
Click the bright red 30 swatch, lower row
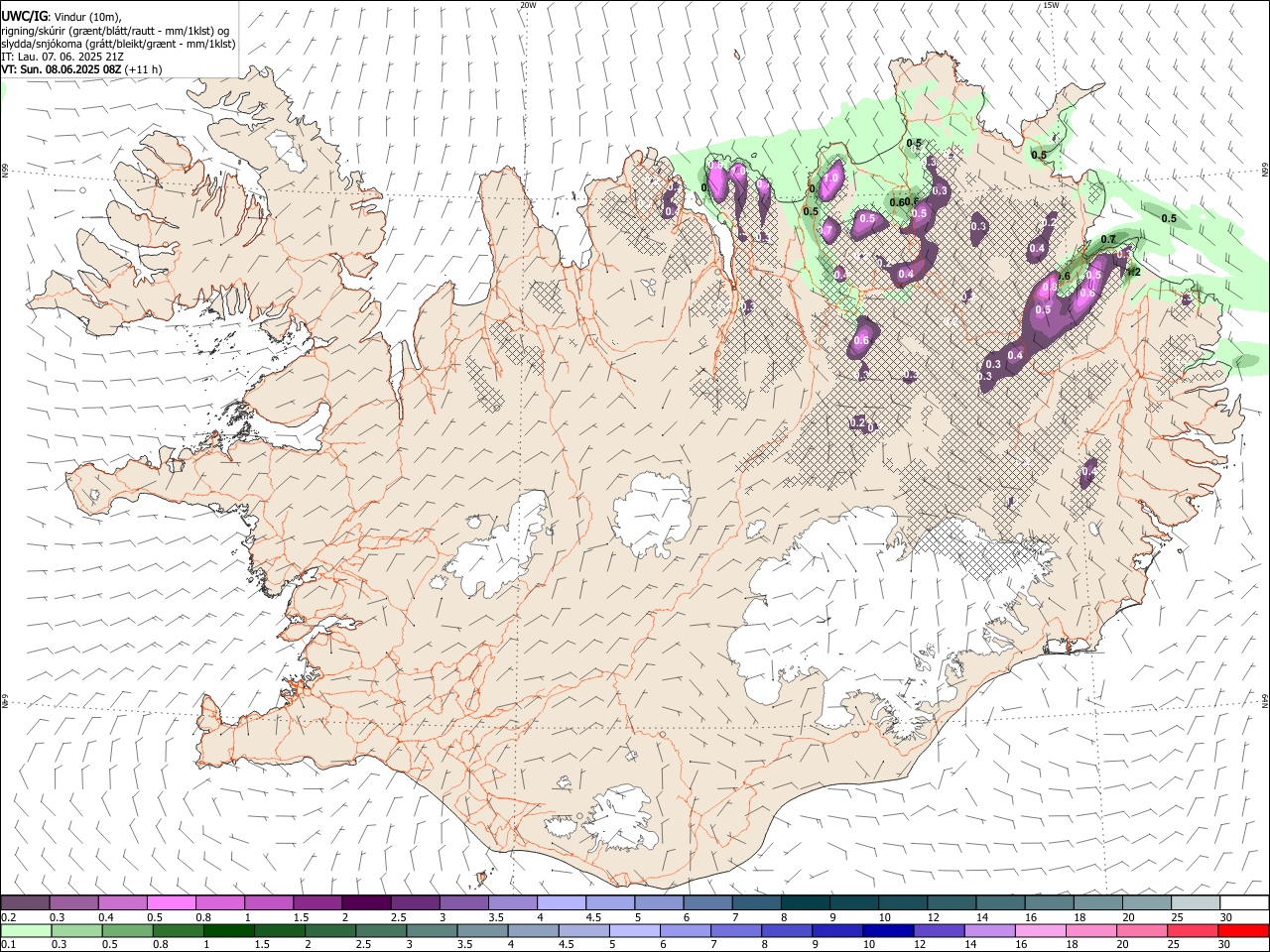point(1243,930)
